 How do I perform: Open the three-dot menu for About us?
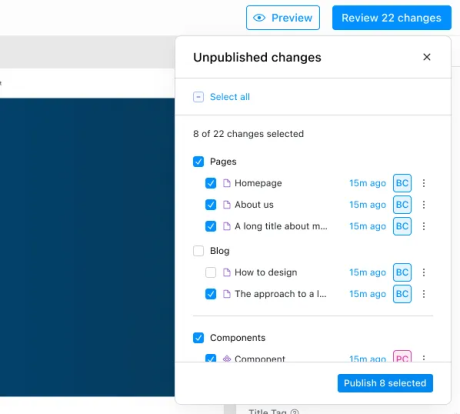tap(424, 205)
